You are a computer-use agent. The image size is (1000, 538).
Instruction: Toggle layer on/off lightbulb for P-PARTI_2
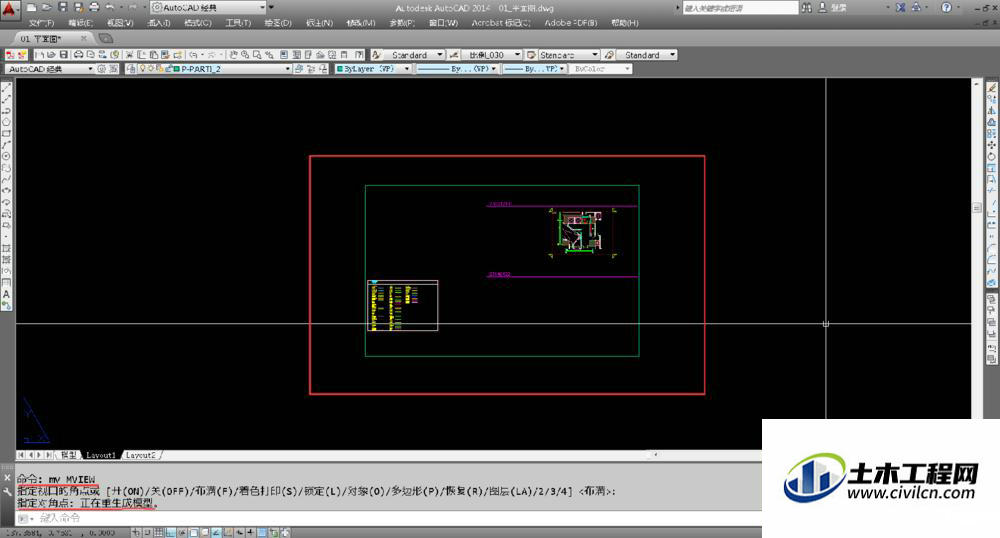tap(143, 68)
